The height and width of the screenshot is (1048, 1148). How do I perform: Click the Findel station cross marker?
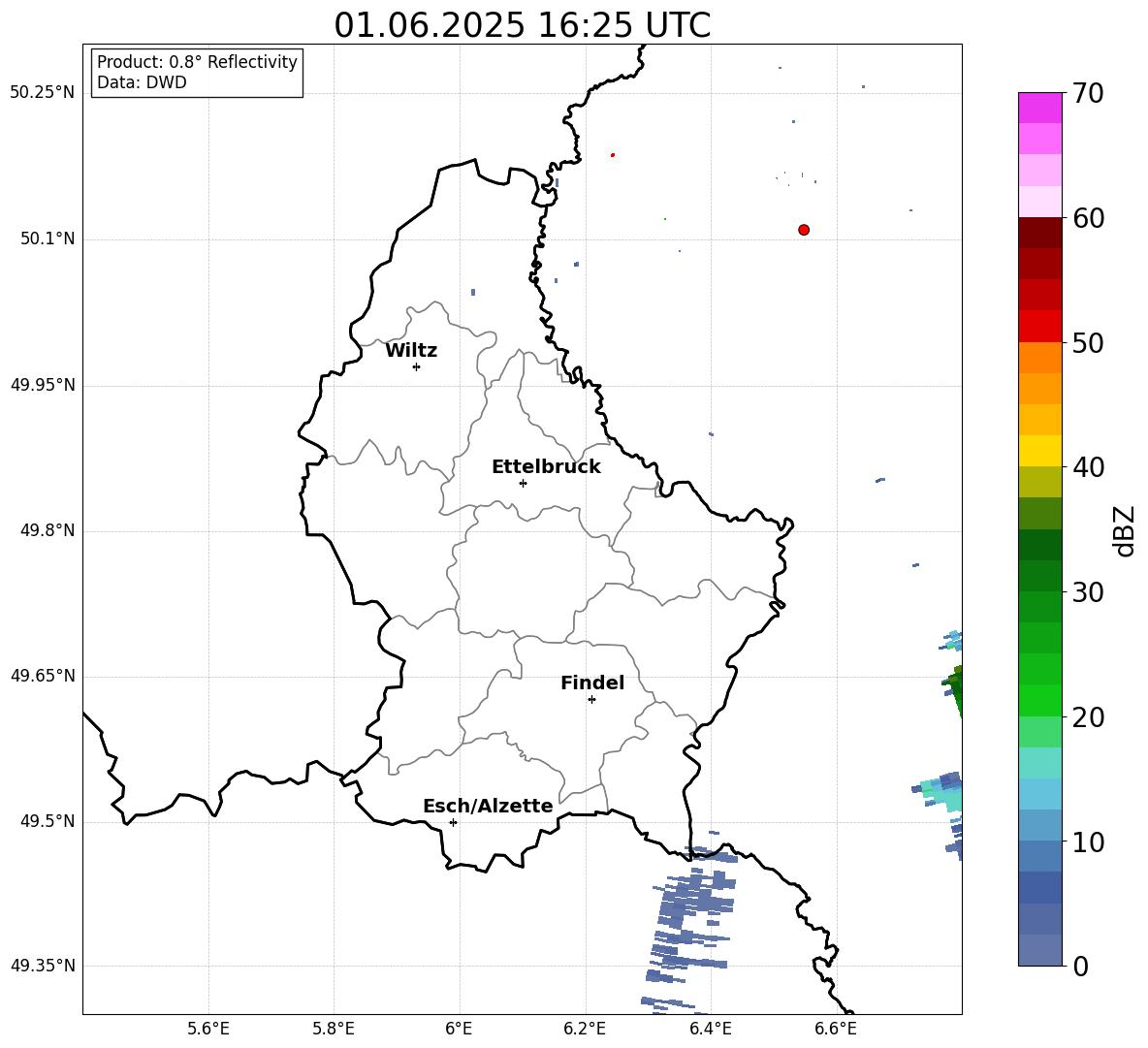pyautogui.click(x=591, y=700)
